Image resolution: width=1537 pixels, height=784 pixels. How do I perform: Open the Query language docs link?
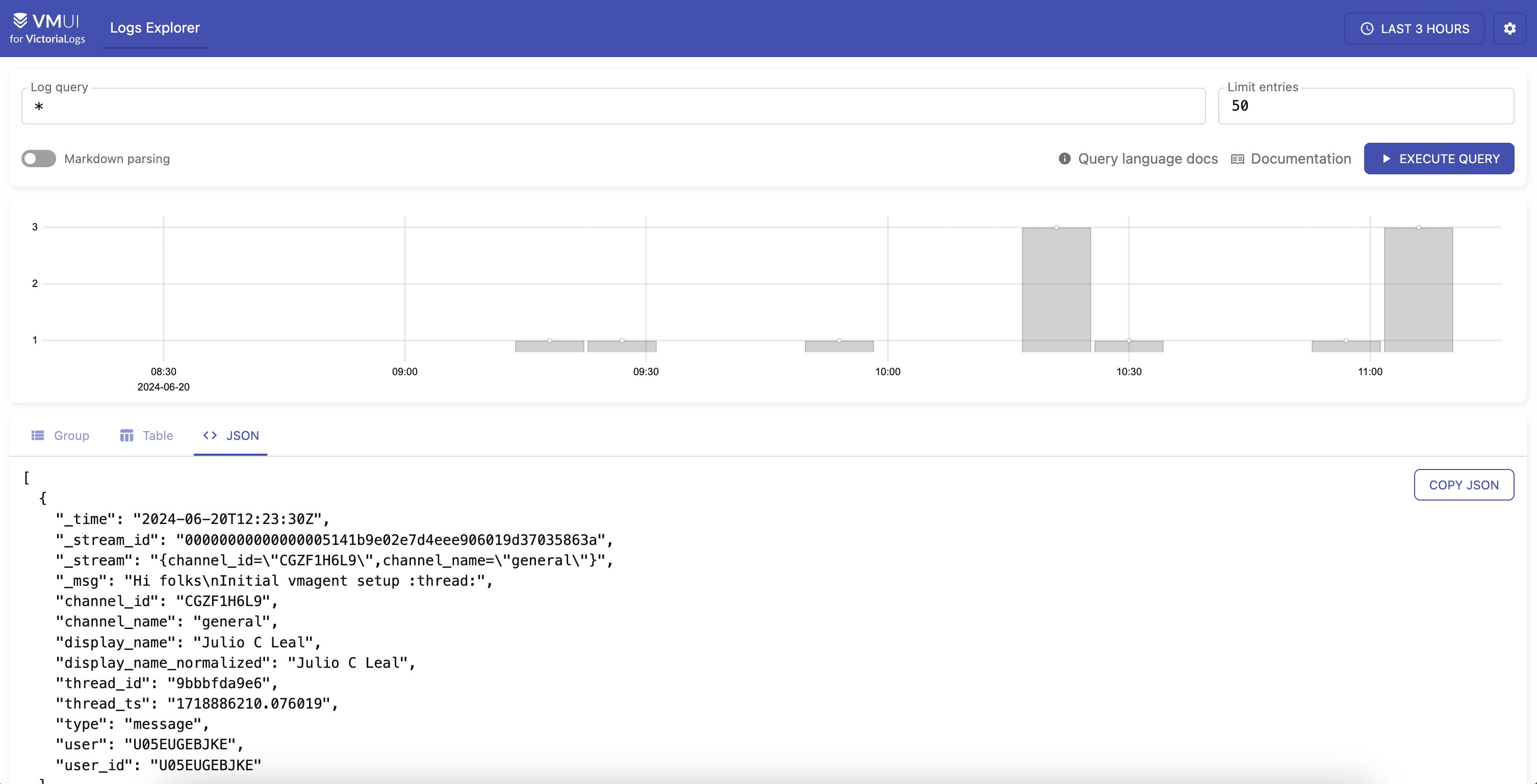1147,159
